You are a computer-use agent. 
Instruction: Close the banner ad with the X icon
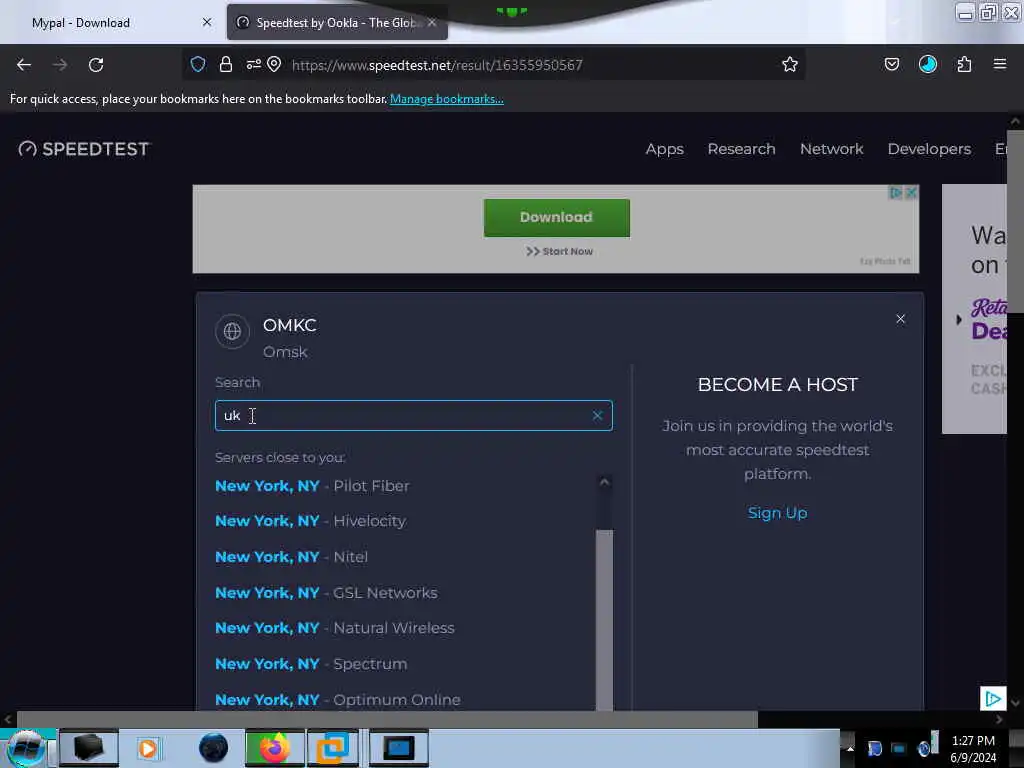[912, 193]
